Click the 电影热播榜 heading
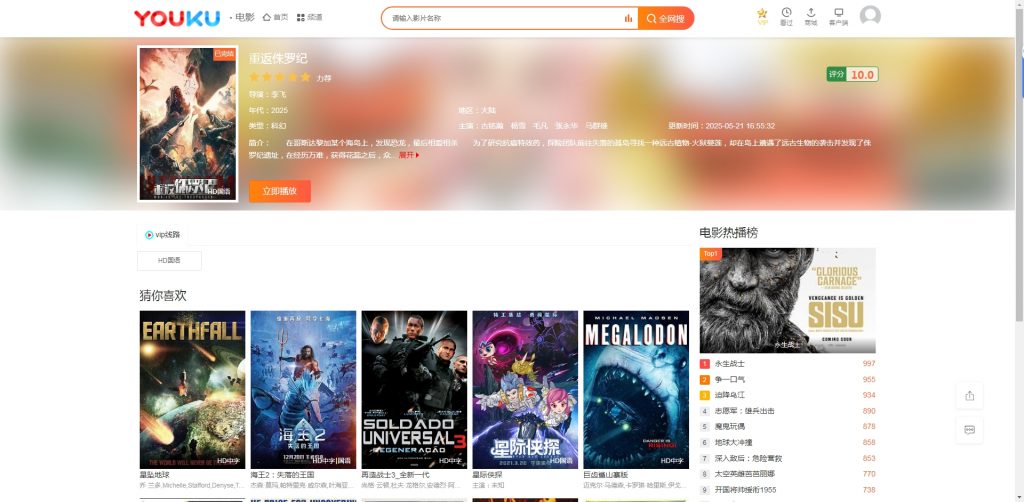The width and height of the screenshot is (1024, 502). [729, 233]
